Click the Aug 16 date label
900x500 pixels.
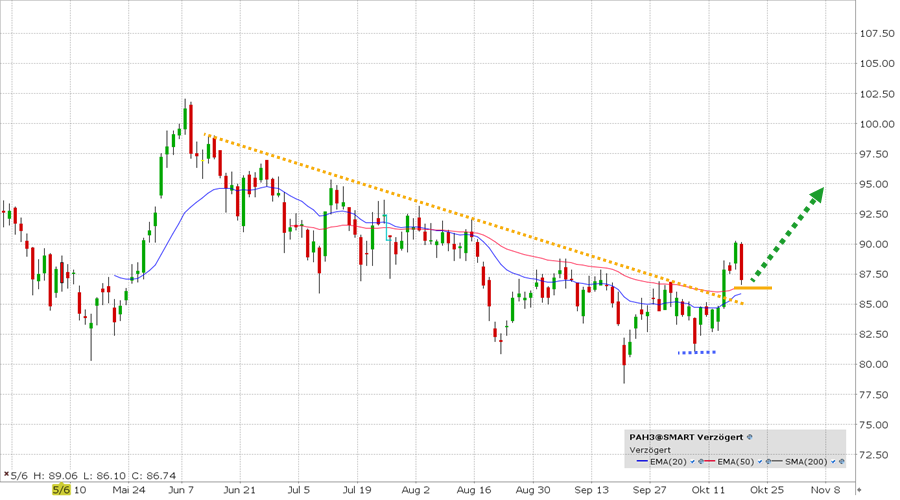point(474,490)
